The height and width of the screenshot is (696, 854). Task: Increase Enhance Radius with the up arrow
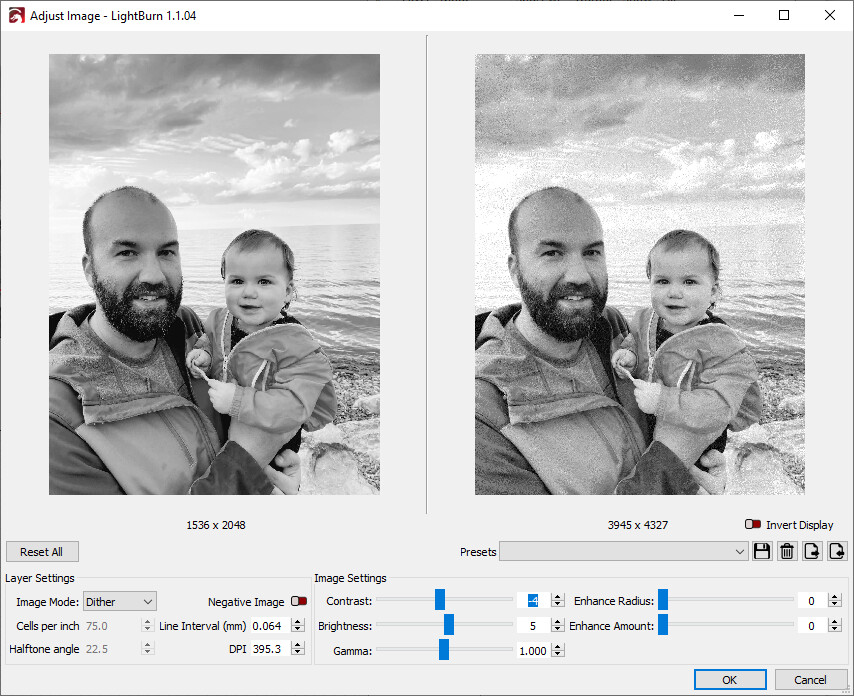click(x=834, y=597)
